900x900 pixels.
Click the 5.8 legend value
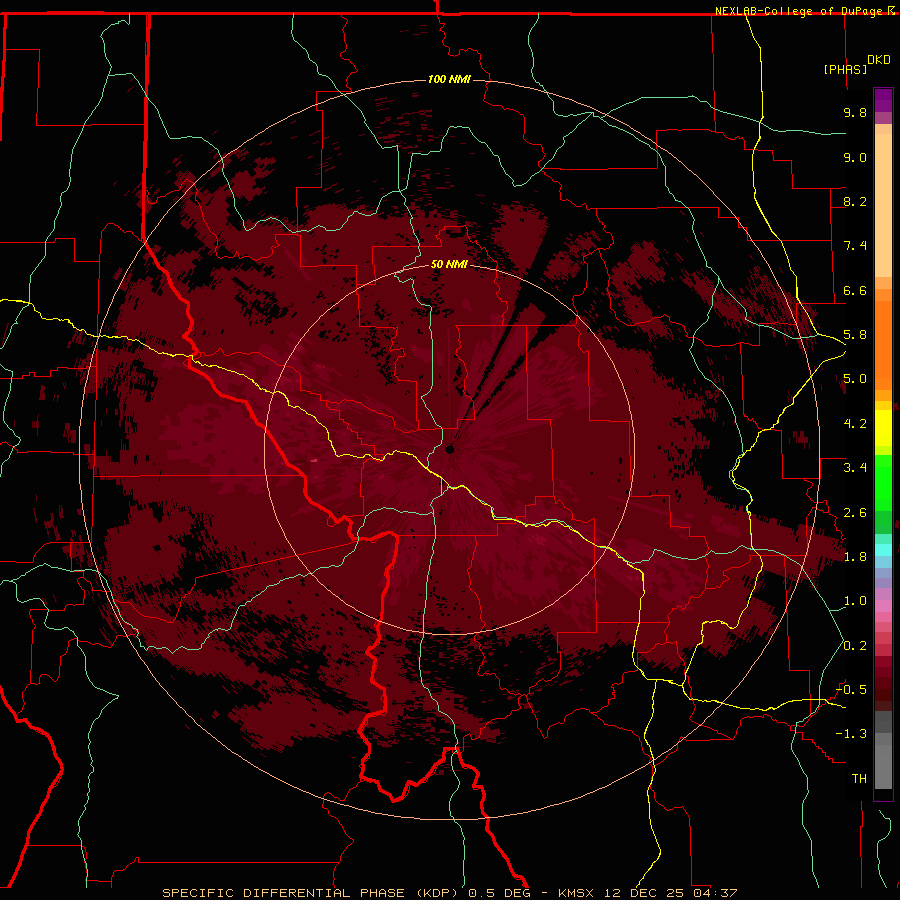[x=855, y=335]
